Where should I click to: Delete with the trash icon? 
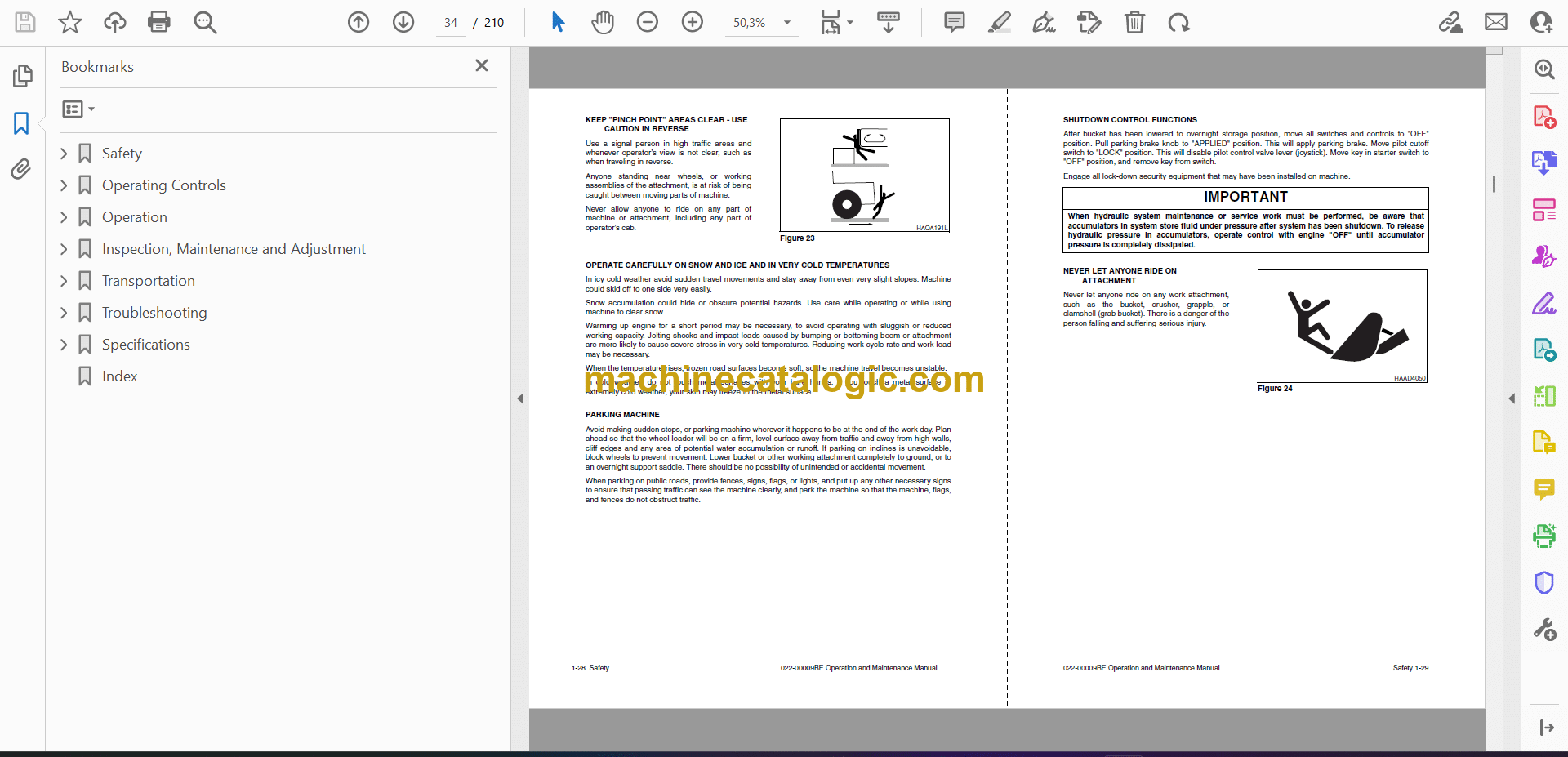[x=1134, y=22]
